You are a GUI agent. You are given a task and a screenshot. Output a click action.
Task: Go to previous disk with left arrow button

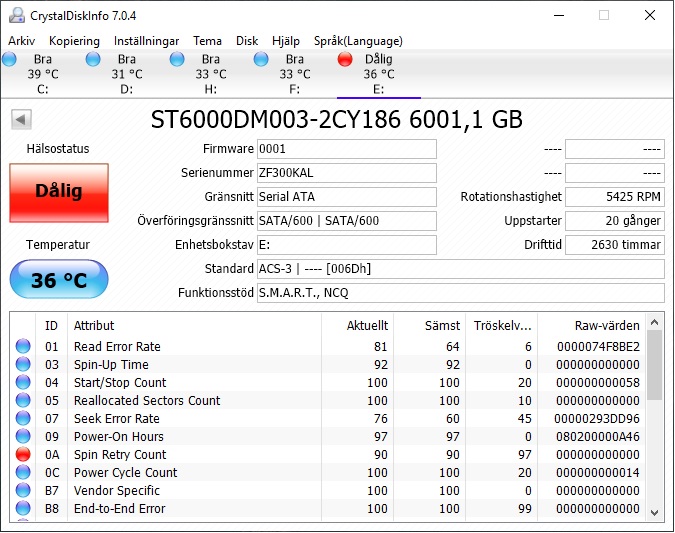coord(21,119)
